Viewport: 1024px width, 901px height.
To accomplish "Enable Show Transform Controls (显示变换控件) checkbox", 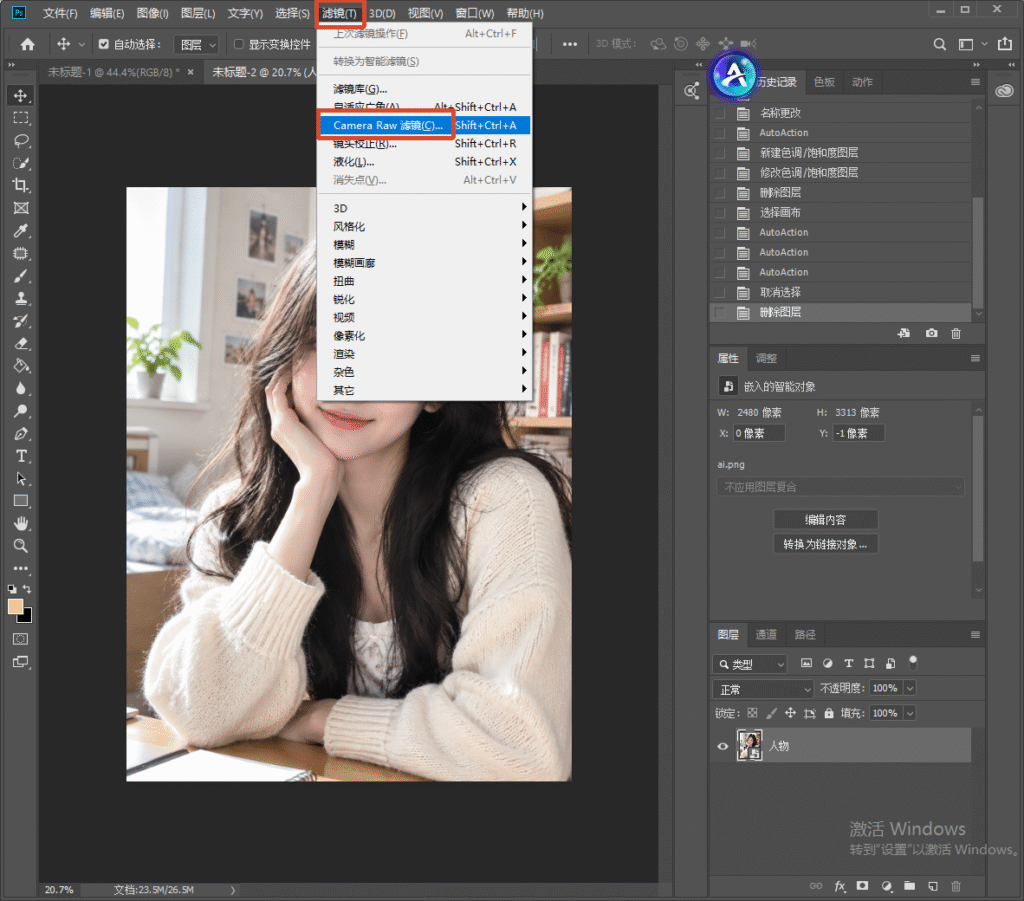I will point(238,44).
